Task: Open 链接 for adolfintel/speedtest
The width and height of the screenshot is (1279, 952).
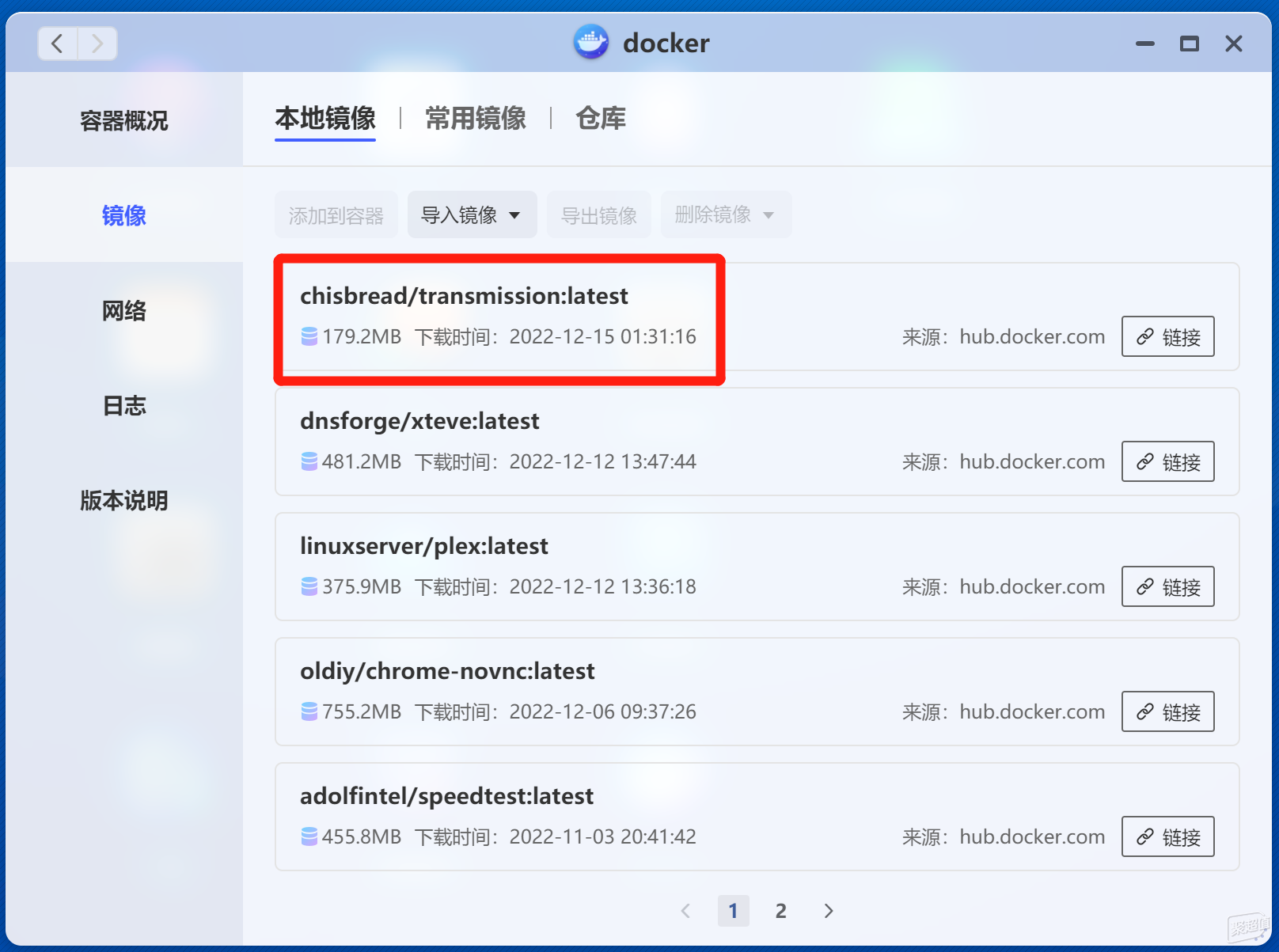Action: [1167, 836]
